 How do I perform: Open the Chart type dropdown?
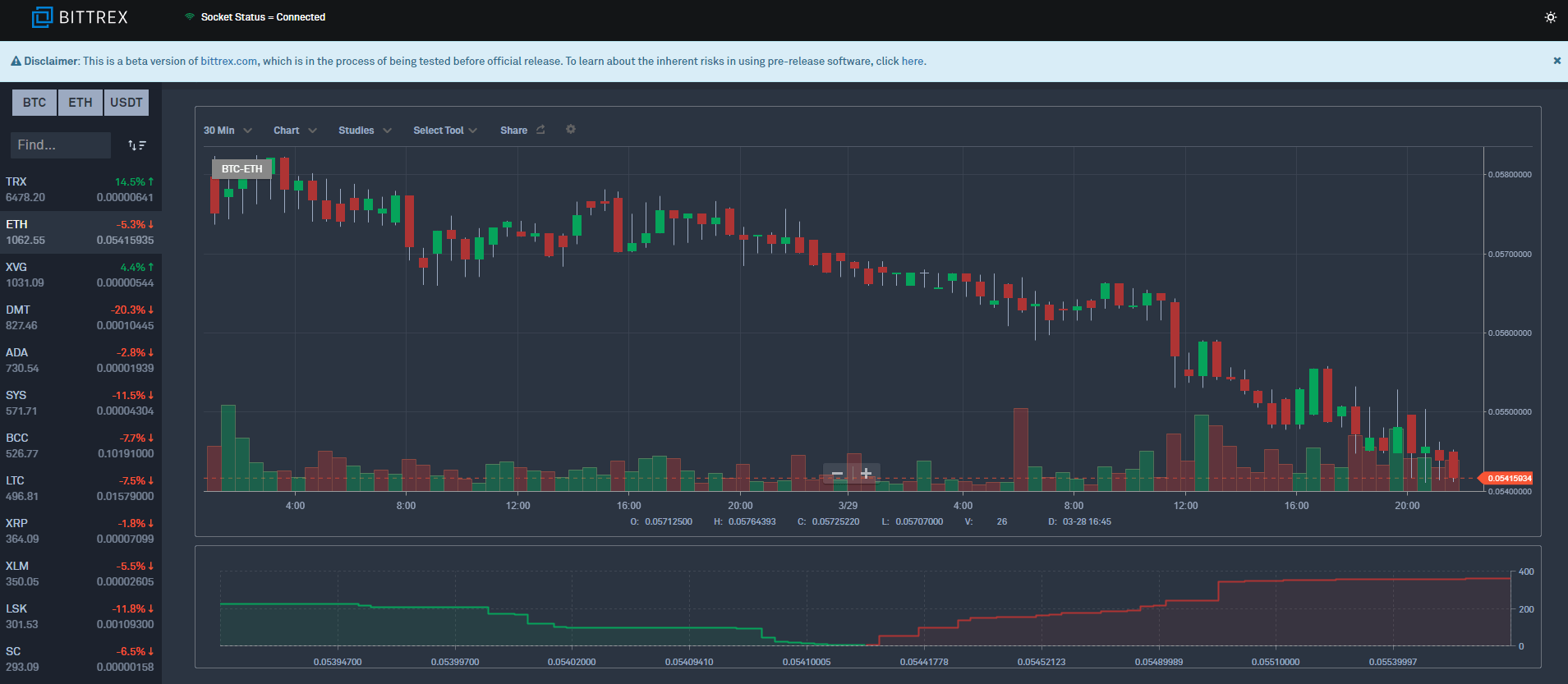click(x=295, y=131)
